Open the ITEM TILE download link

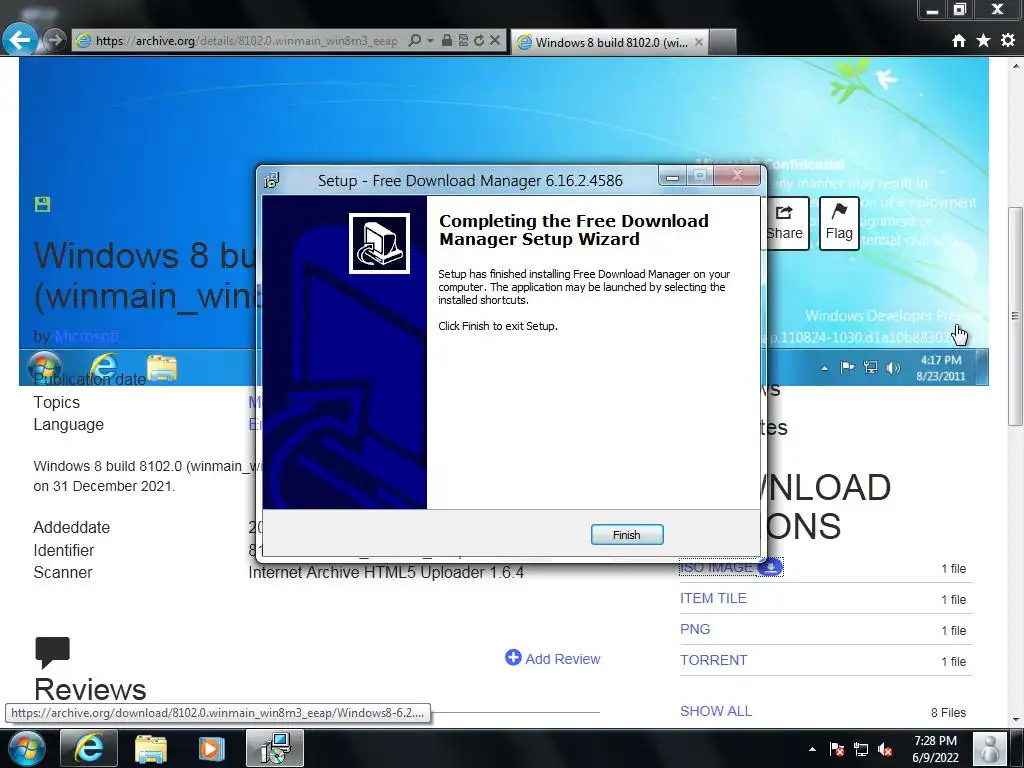click(713, 598)
